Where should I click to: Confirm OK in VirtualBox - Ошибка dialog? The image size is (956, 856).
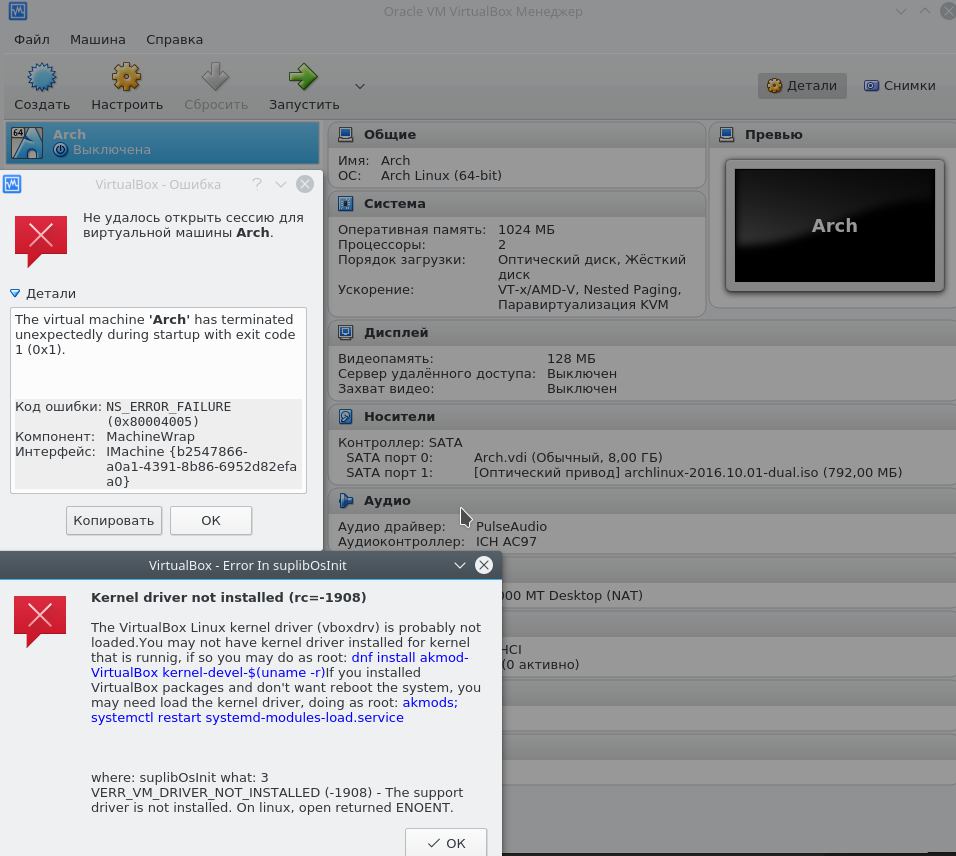(211, 521)
